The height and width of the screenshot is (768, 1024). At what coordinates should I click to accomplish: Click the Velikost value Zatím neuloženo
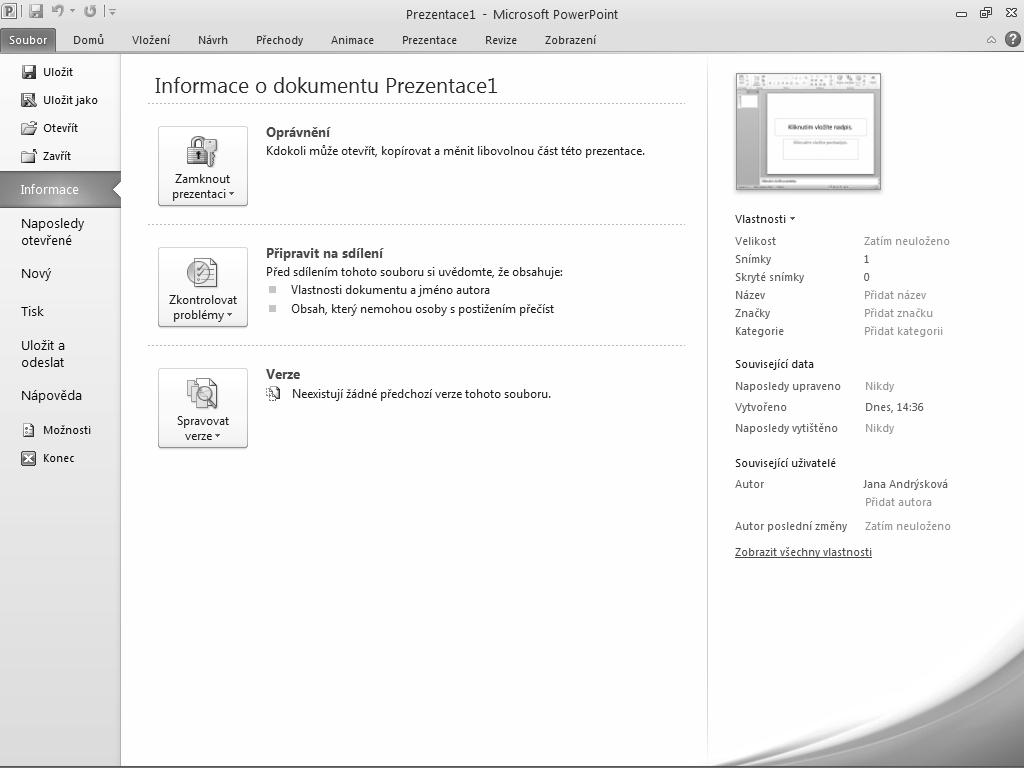coord(906,241)
